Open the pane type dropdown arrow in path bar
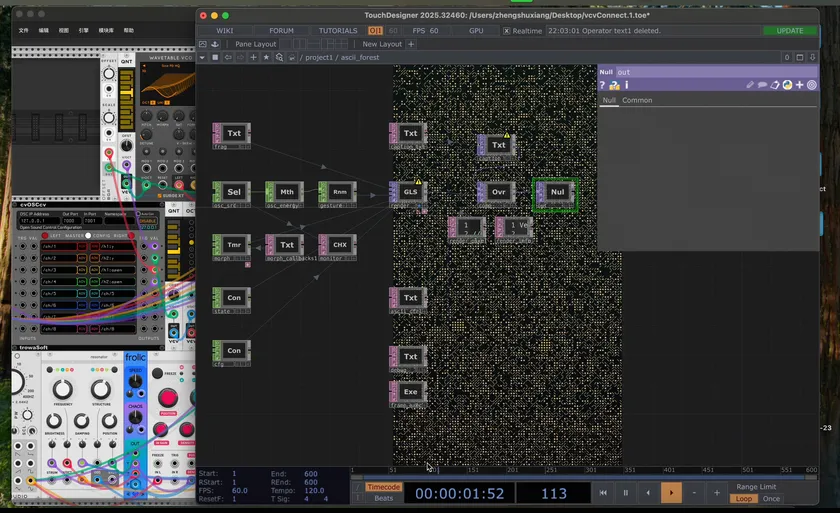The width and height of the screenshot is (840, 513). (x=202, y=57)
